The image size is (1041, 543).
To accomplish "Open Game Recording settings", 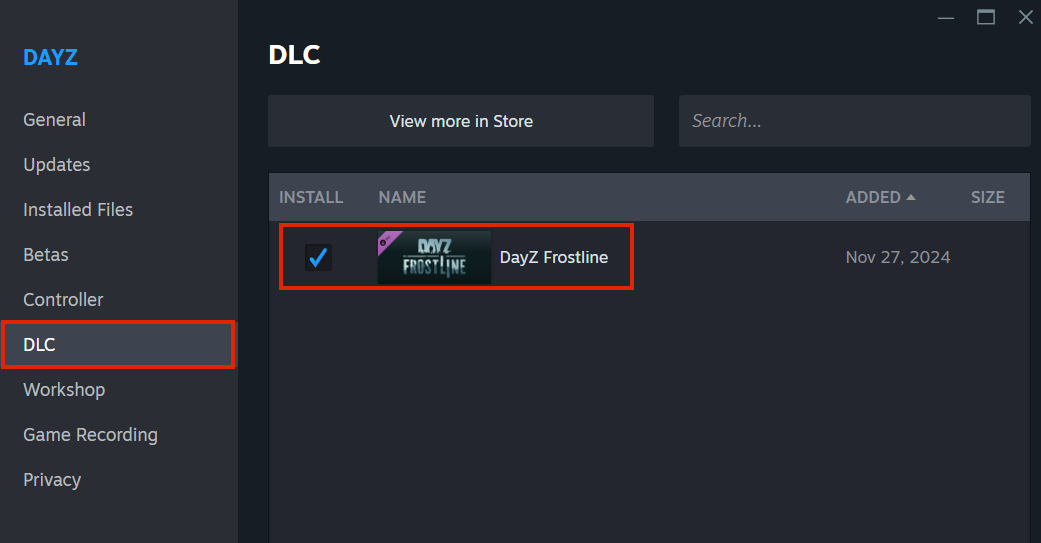I will click(90, 435).
